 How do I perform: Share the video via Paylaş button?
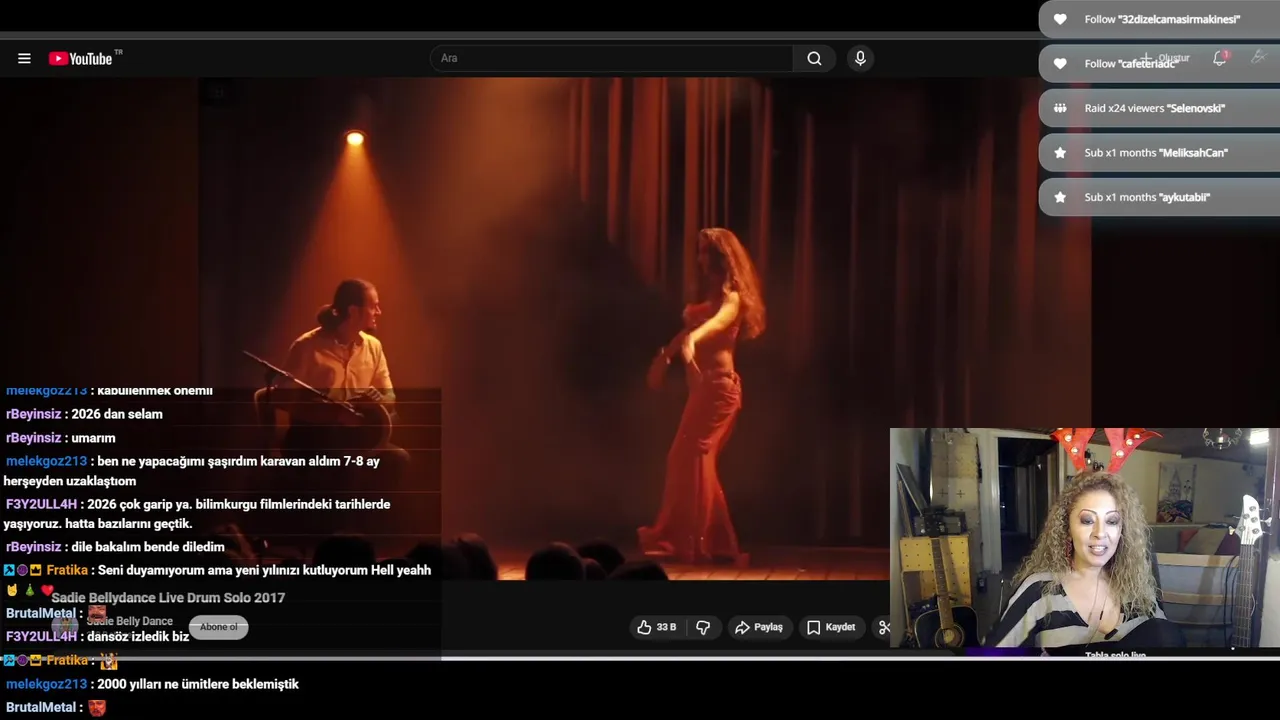pos(759,627)
